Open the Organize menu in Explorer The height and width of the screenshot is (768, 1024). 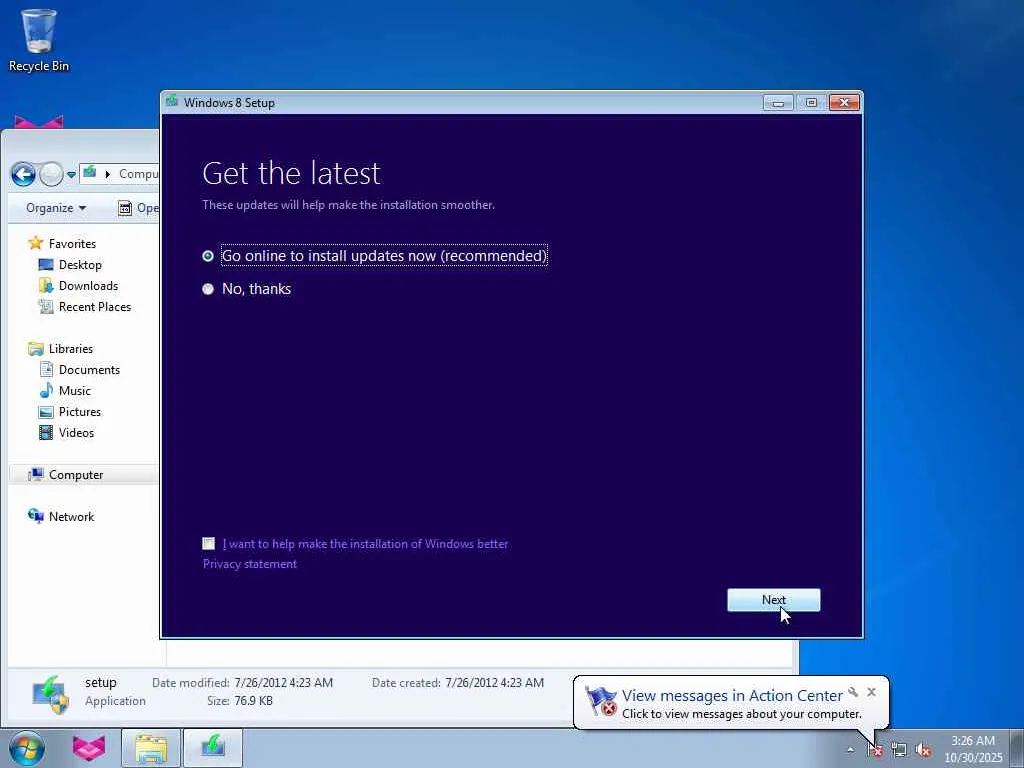tap(56, 208)
